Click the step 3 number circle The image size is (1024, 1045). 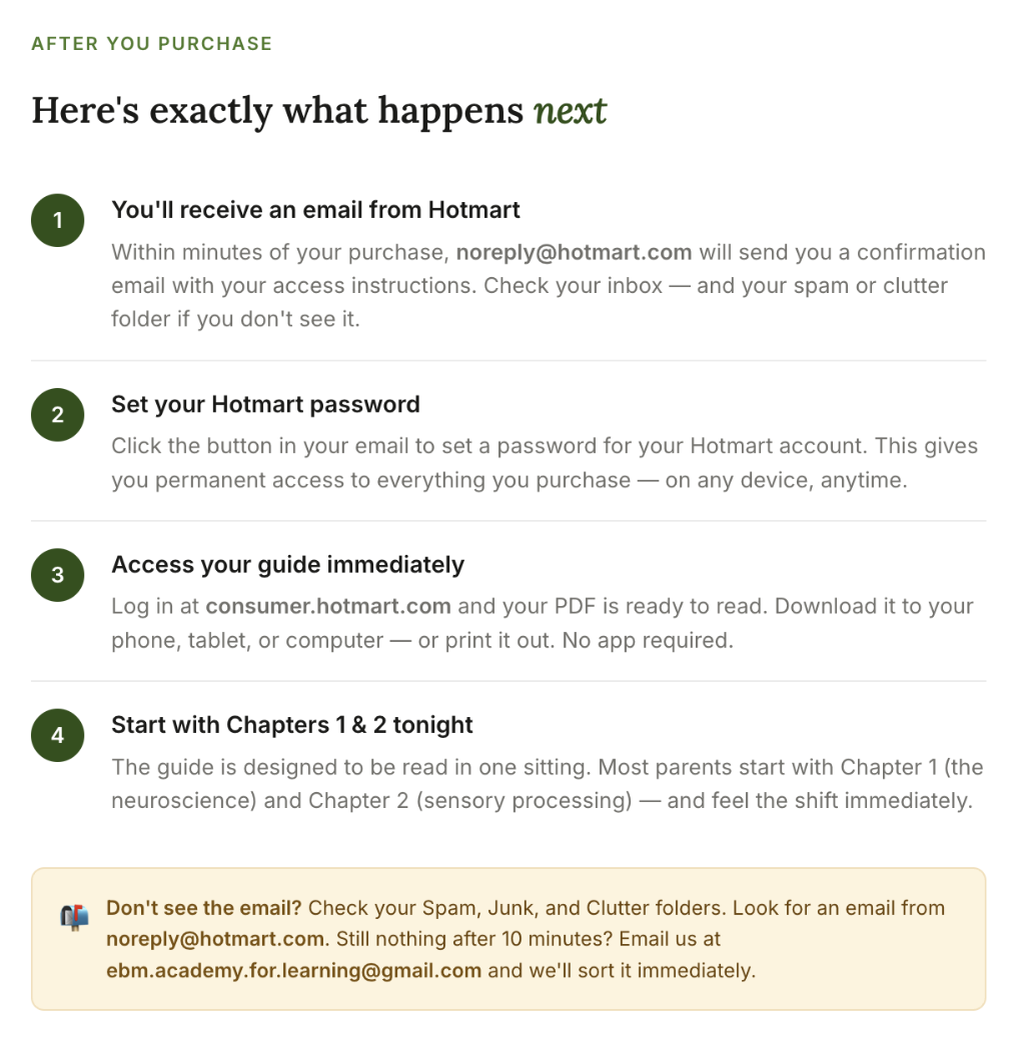point(57,575)
